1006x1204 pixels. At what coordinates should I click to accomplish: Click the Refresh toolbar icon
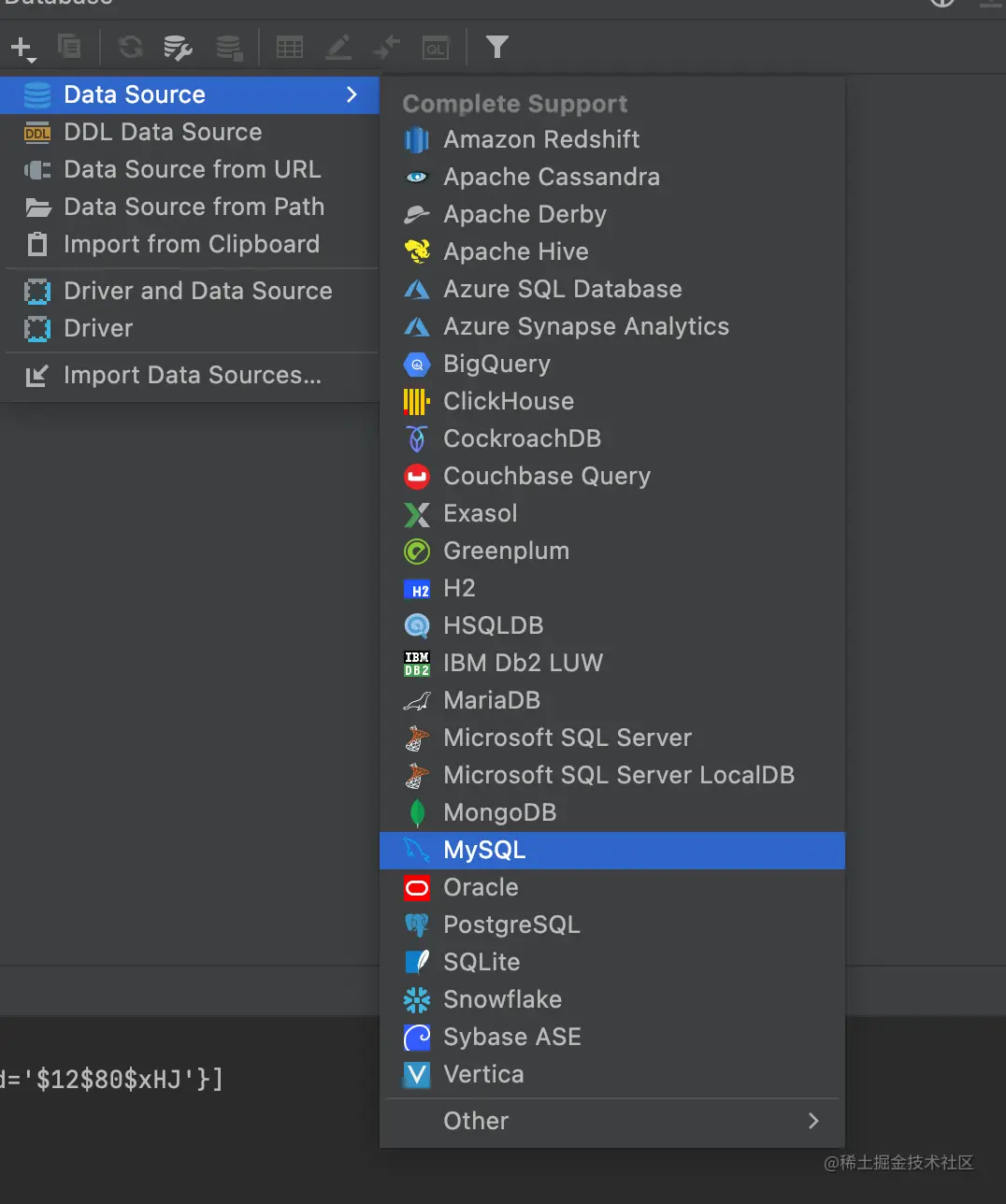click(131, 46)
